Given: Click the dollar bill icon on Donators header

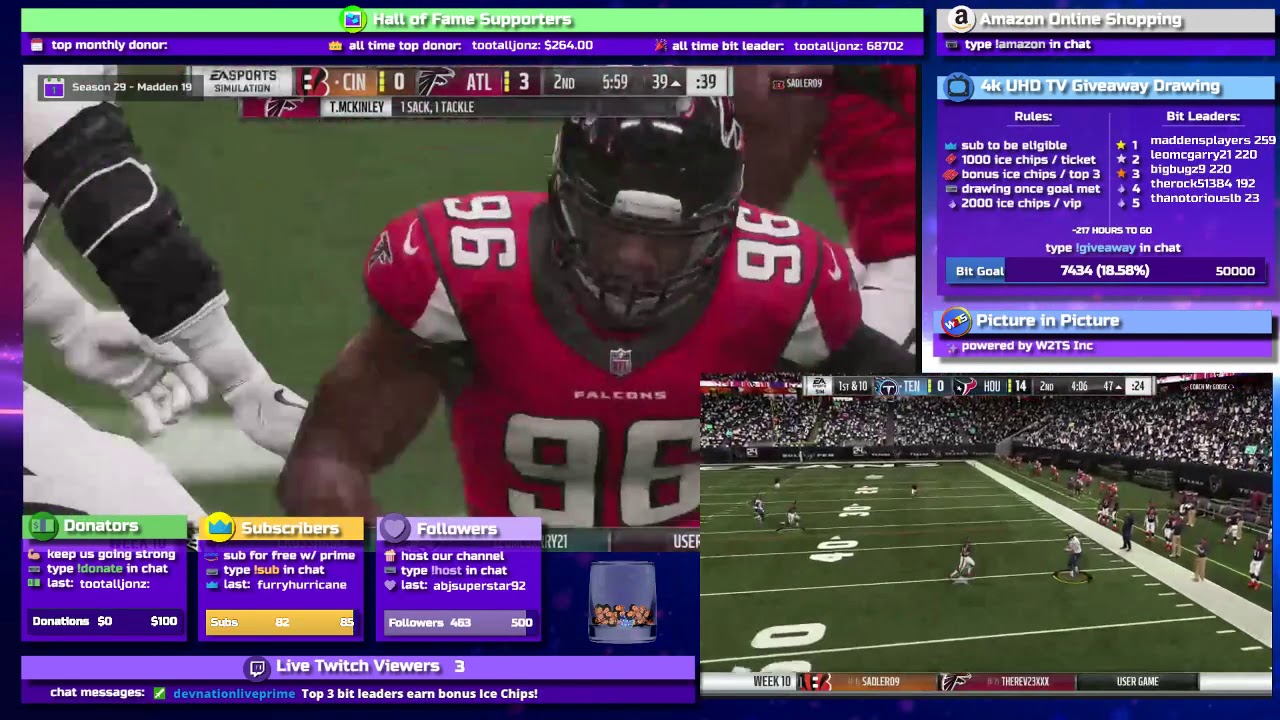Looking at the screenshot, I should tap(42, 526).
